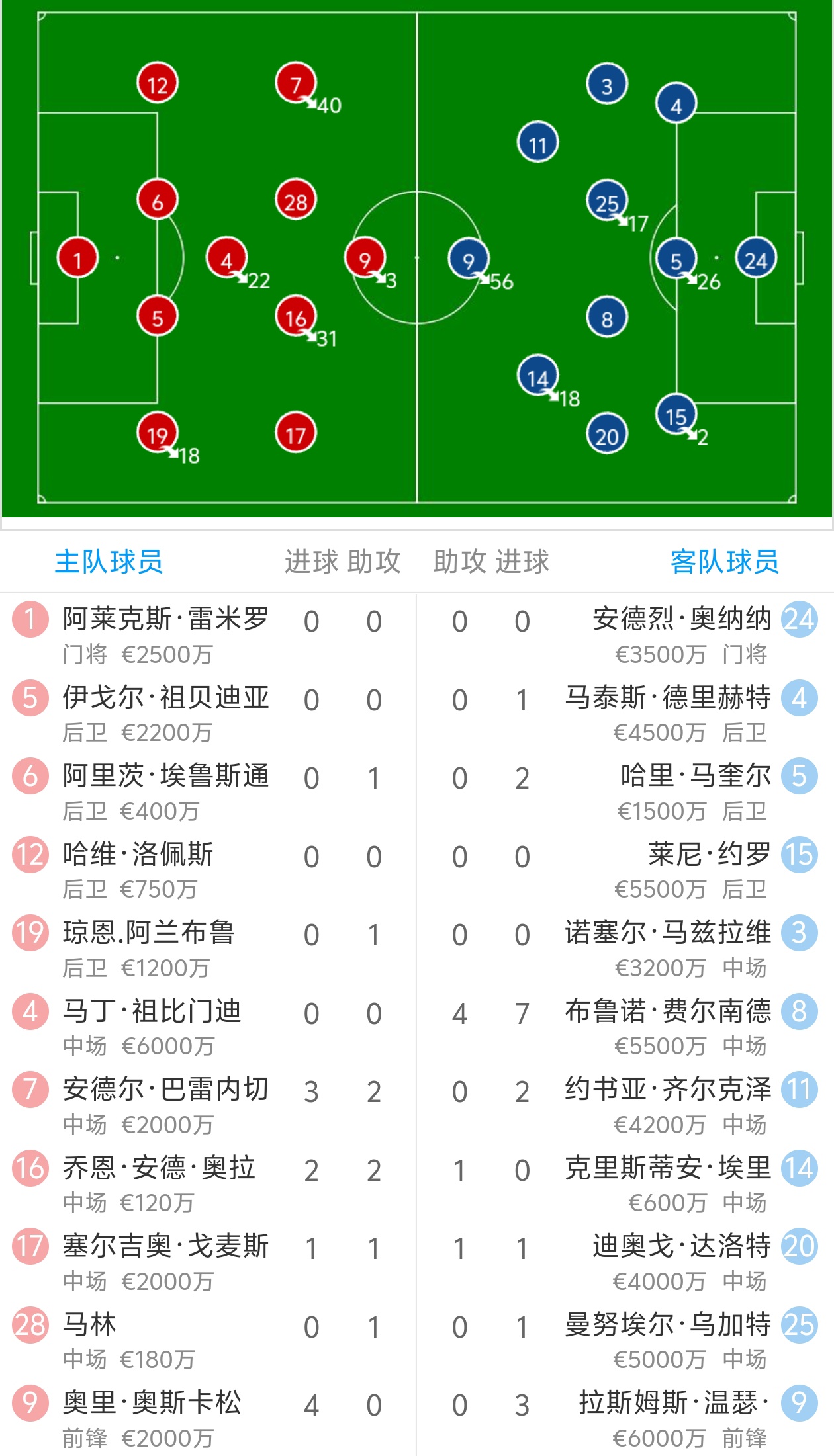
Task: Click red number 12 marker on pitch
Action: 158,84
